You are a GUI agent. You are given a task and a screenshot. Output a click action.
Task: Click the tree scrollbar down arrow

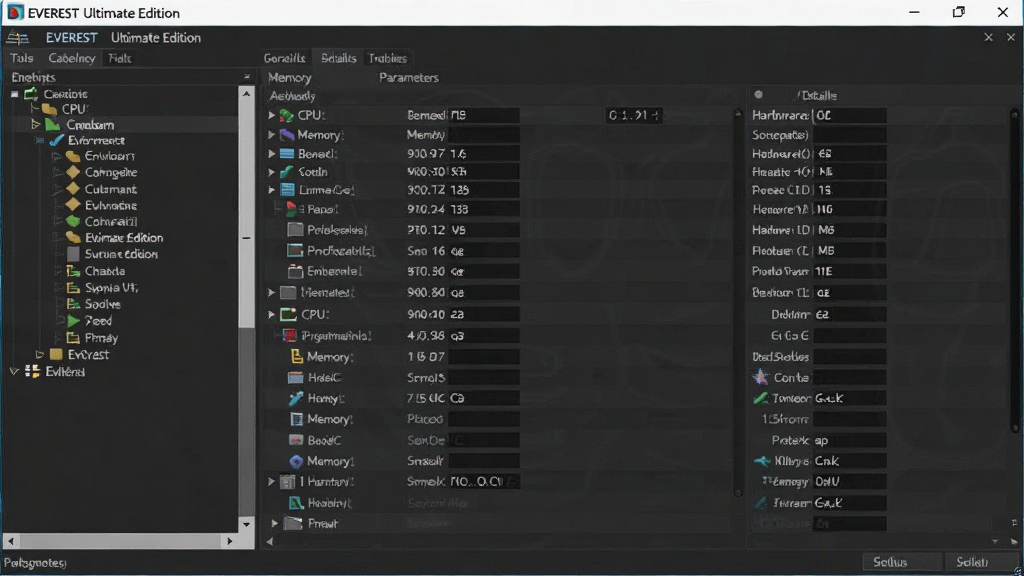click(x=246, y=524)
